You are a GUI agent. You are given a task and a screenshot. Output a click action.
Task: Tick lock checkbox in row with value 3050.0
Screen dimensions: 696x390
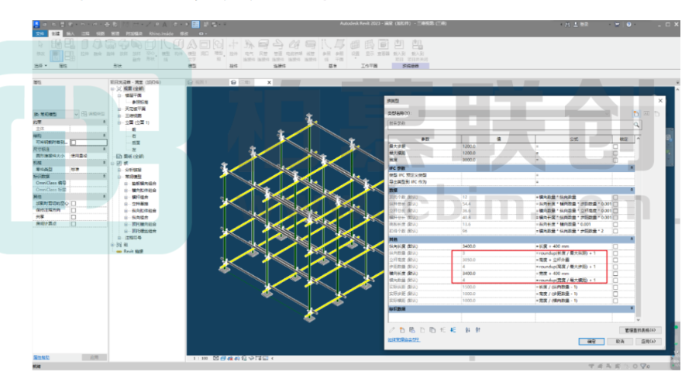click(615, 260)
